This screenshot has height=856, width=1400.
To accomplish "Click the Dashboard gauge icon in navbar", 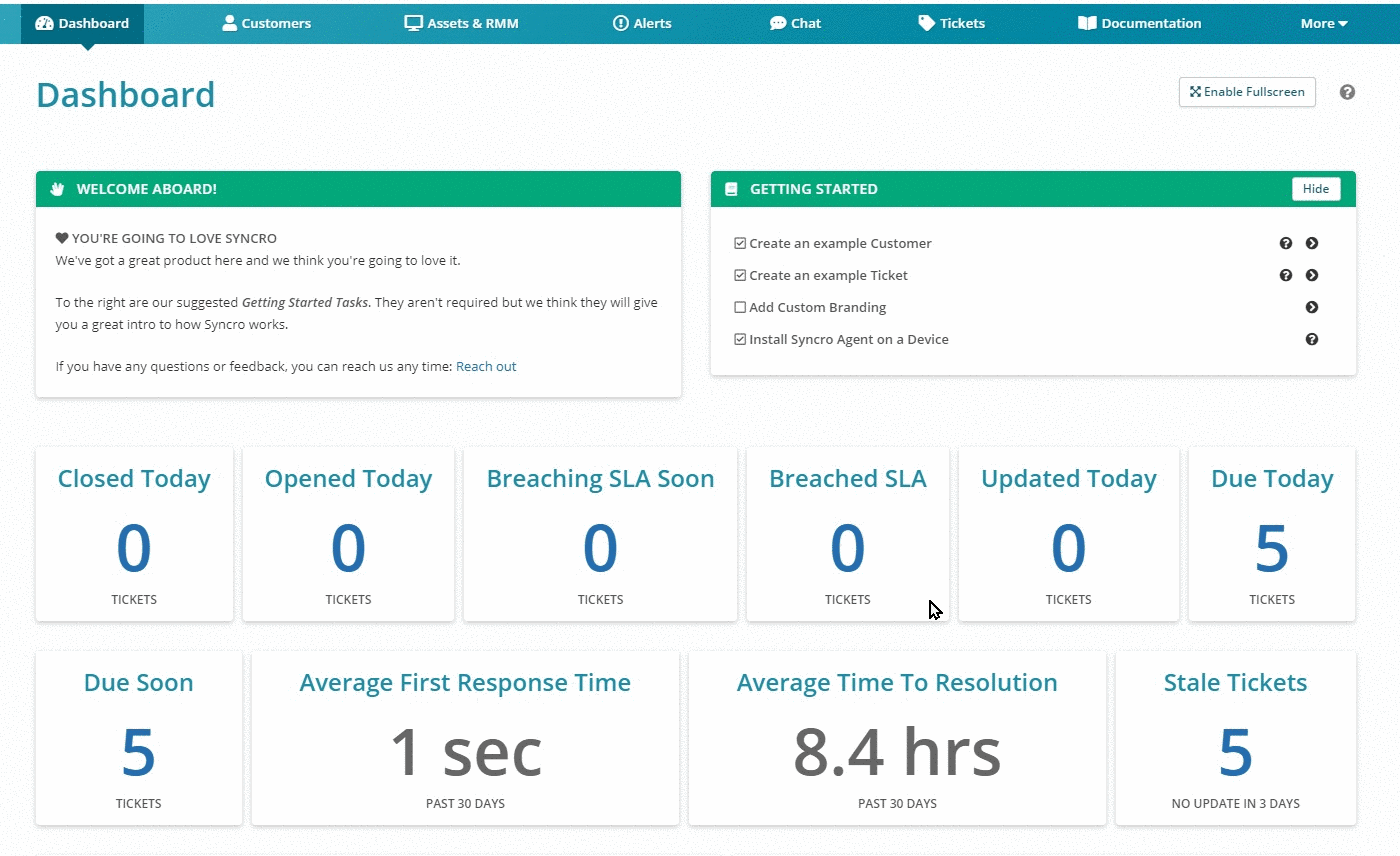I will (x=44, y=23).
